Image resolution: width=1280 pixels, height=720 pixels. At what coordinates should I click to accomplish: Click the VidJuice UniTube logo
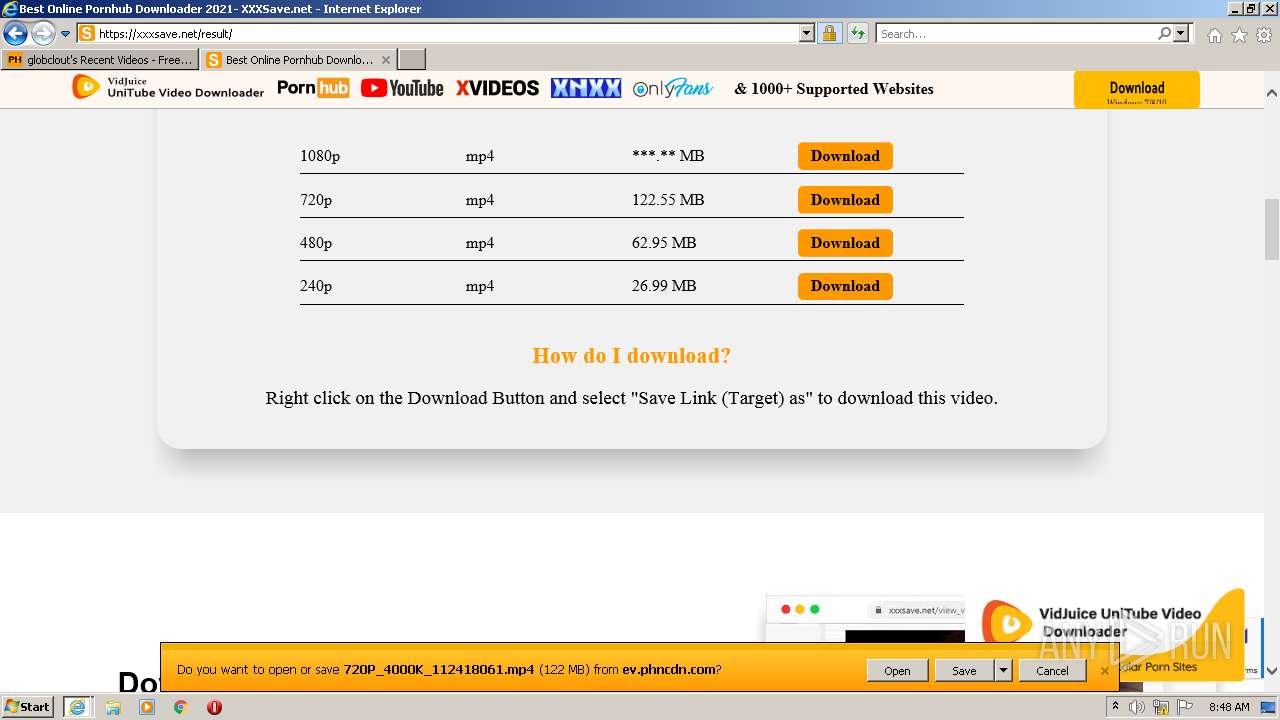click(168, 88)
